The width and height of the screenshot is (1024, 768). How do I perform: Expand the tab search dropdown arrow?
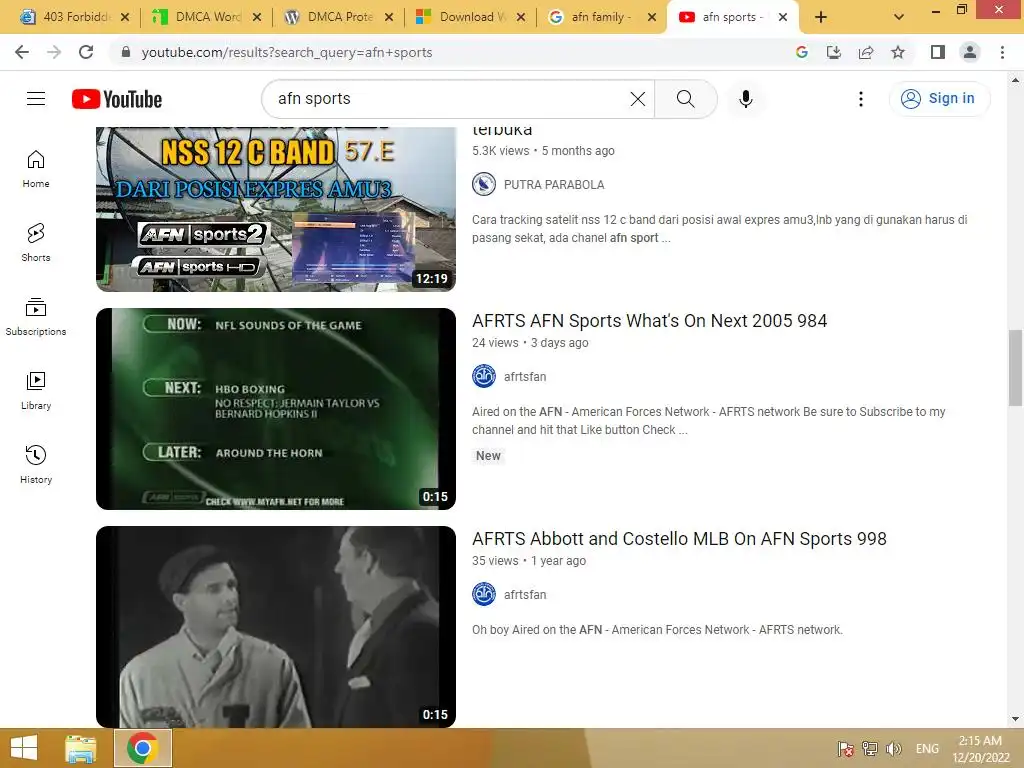click(899, 17)
